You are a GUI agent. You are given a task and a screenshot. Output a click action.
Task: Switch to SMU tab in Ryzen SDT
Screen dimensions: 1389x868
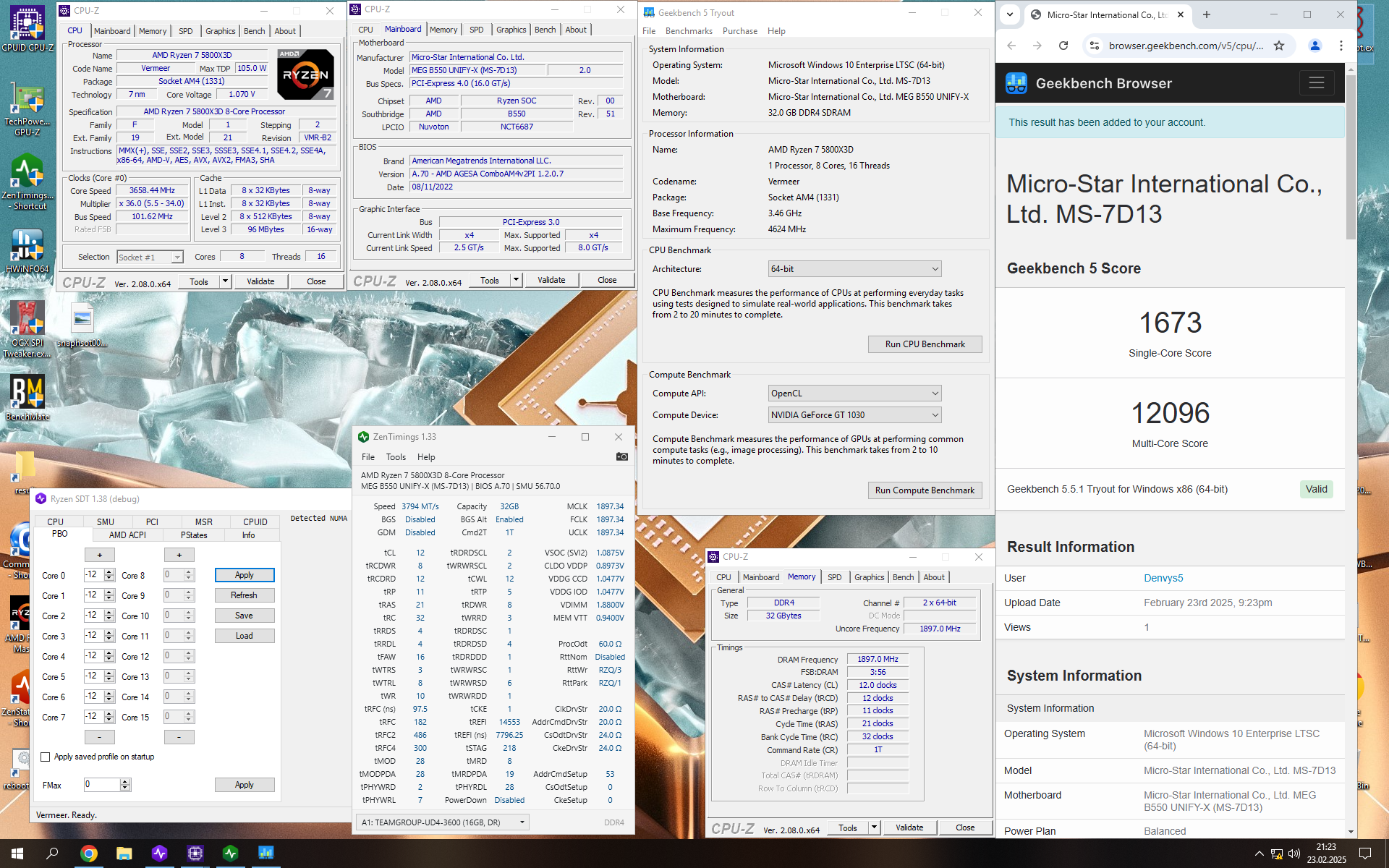click(106, 522)
